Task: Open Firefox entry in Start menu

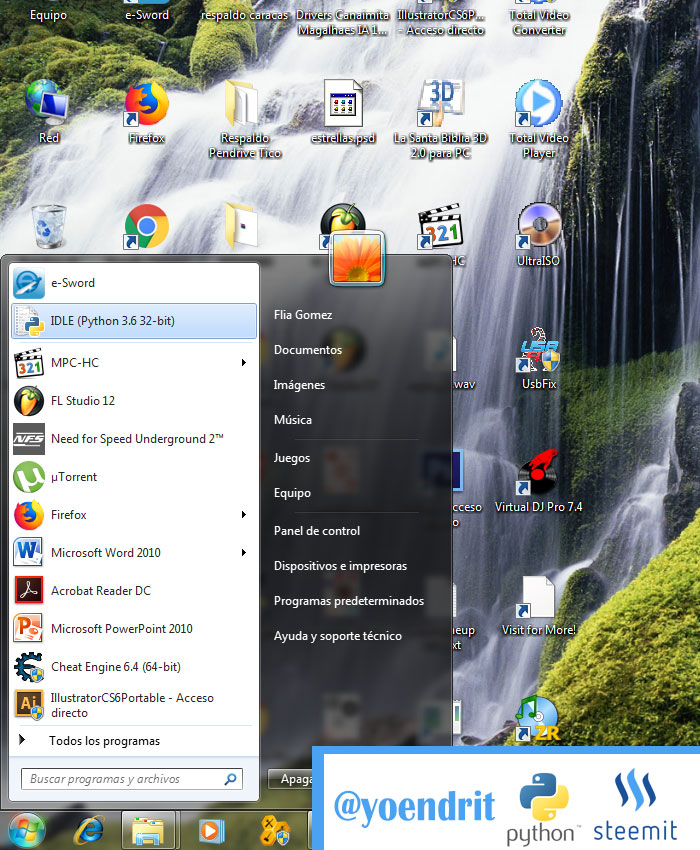Action: click(x=133, y=514)
